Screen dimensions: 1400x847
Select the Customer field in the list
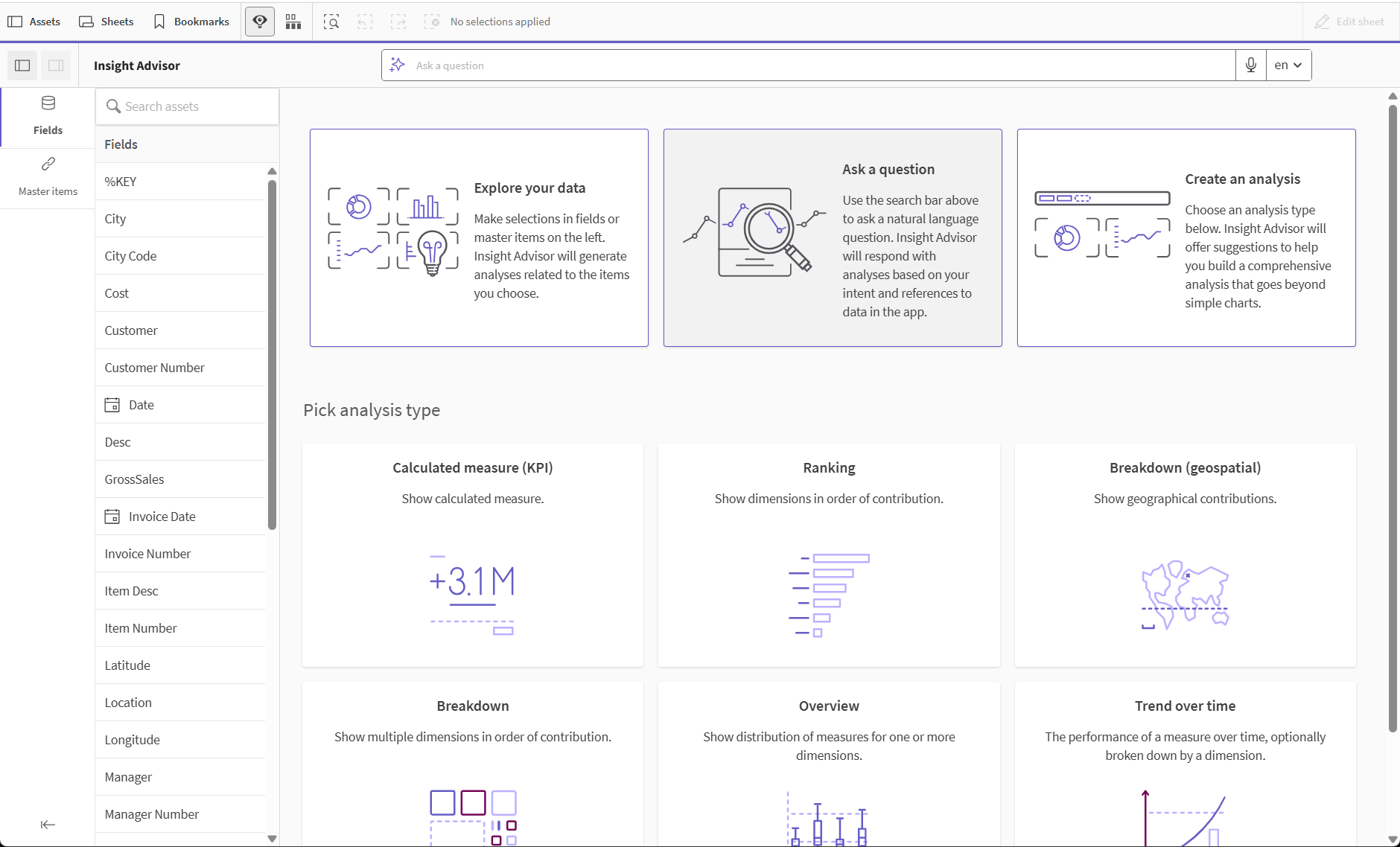tap(131, 330)
